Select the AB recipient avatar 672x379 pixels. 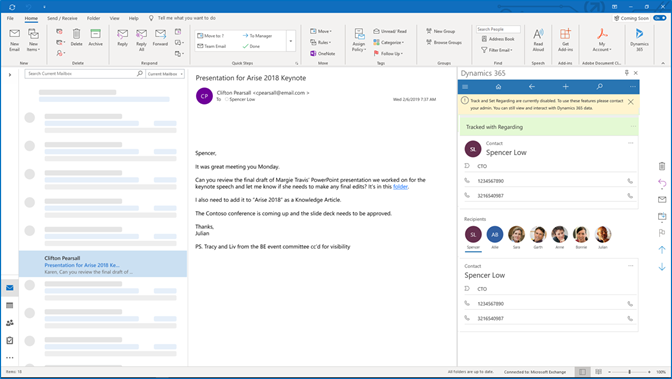(495, 235)
